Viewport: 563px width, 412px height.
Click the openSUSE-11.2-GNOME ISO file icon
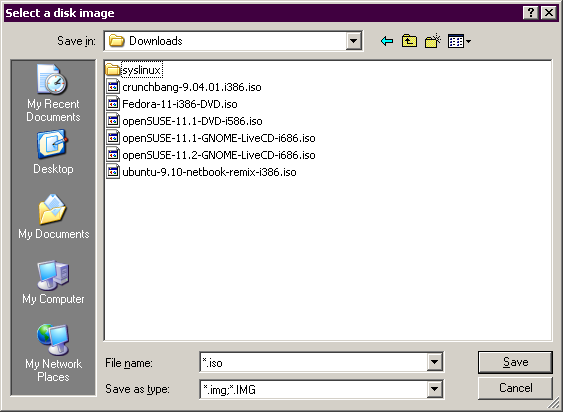point(113,154)
